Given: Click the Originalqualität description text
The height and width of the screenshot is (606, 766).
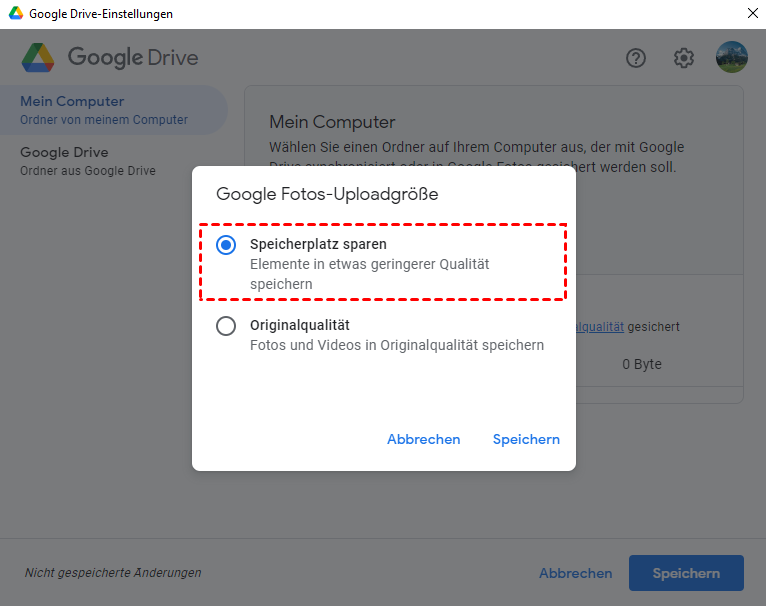Looking at the screenshot, I should (396, 345).
